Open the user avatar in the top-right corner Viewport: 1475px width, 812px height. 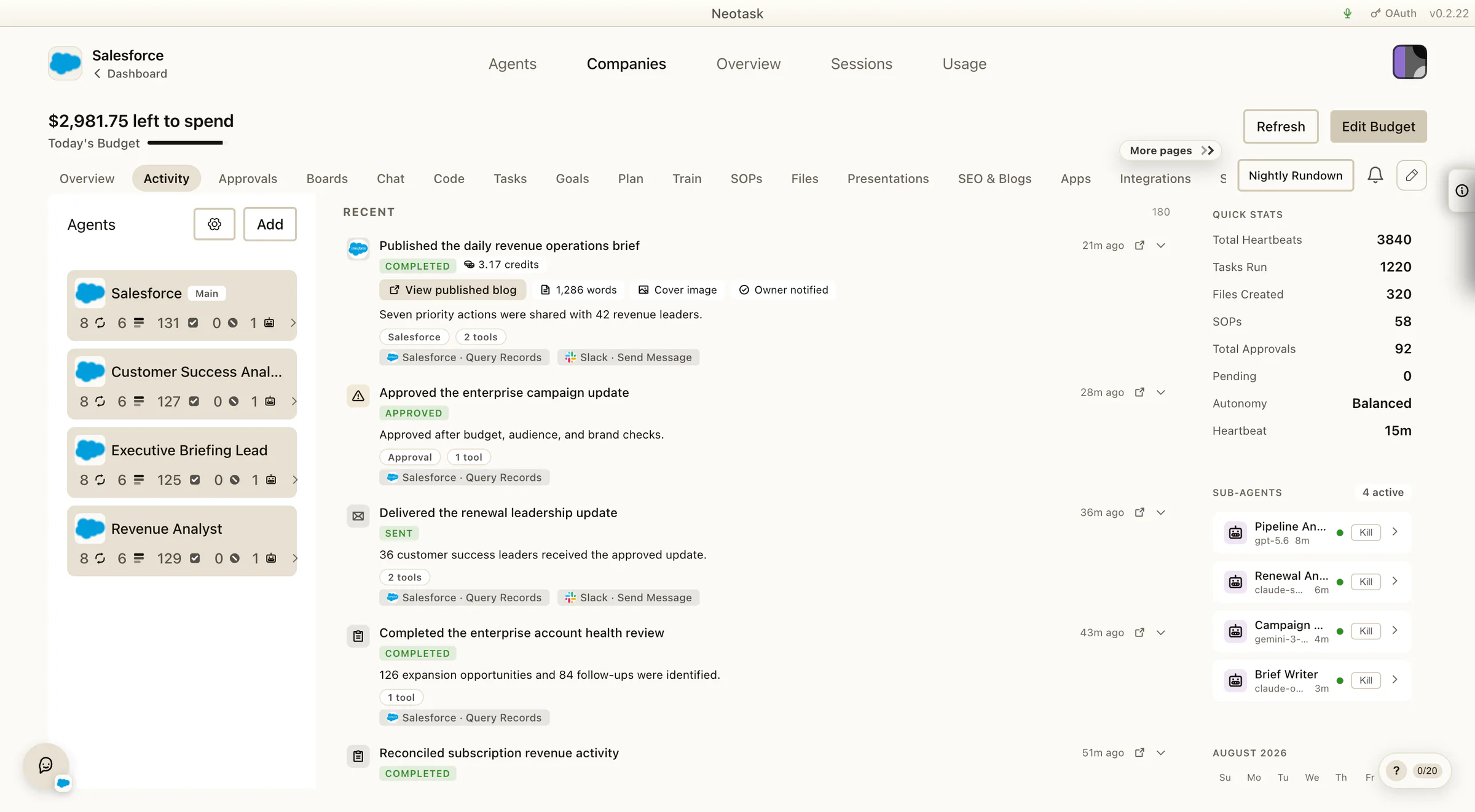1409,62
